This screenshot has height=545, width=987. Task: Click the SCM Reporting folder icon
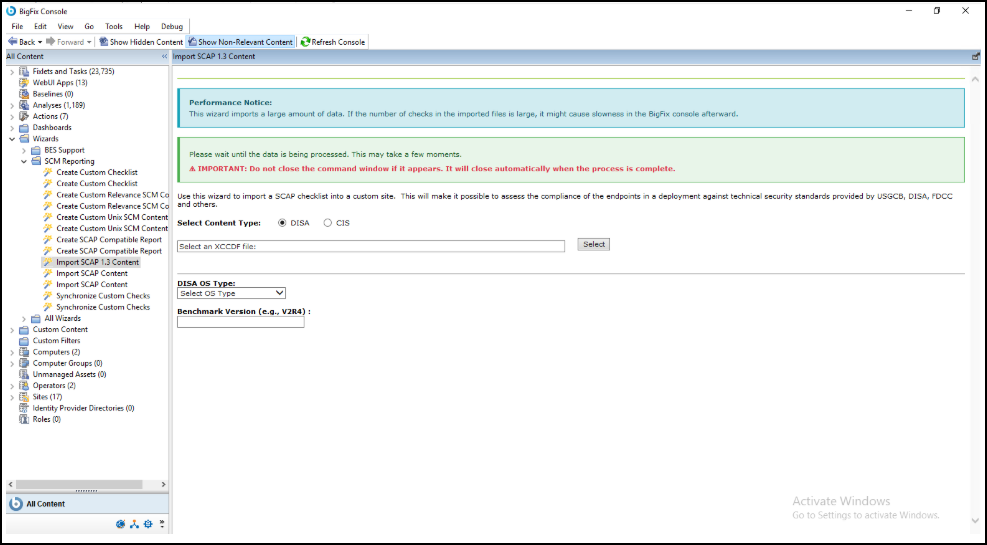[x=36, y=161]
